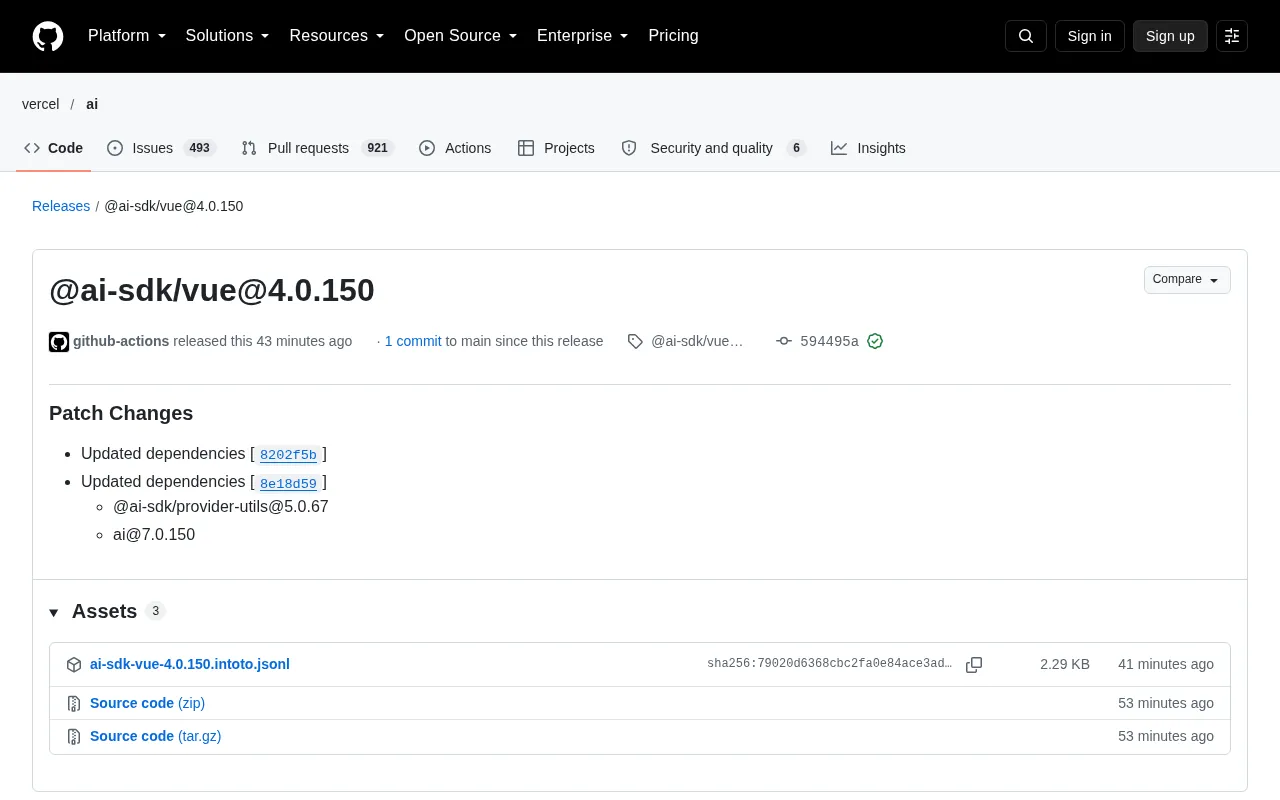Click the Sign in button

coord(1090,36)
